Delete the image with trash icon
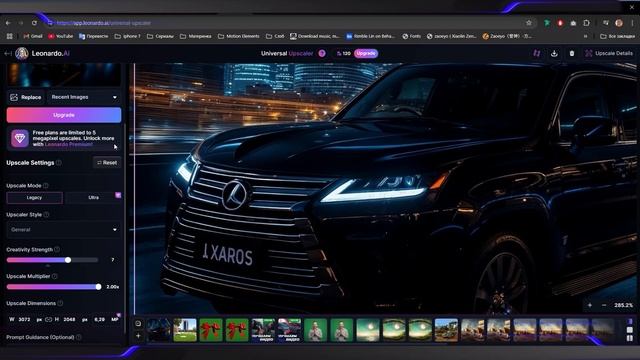Viewport: 640px width, 360px height. pyautogui.click(x=572, y=53)
